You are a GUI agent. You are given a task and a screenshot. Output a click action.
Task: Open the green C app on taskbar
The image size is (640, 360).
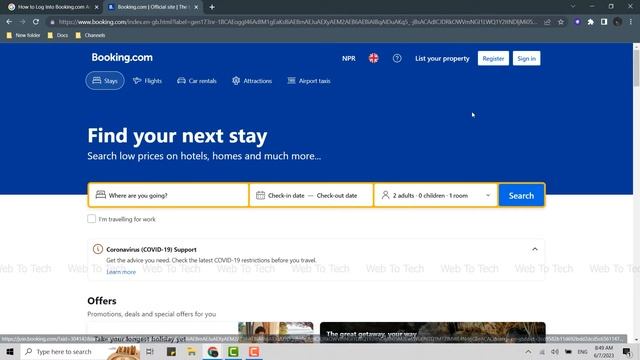tap(233, 351)
